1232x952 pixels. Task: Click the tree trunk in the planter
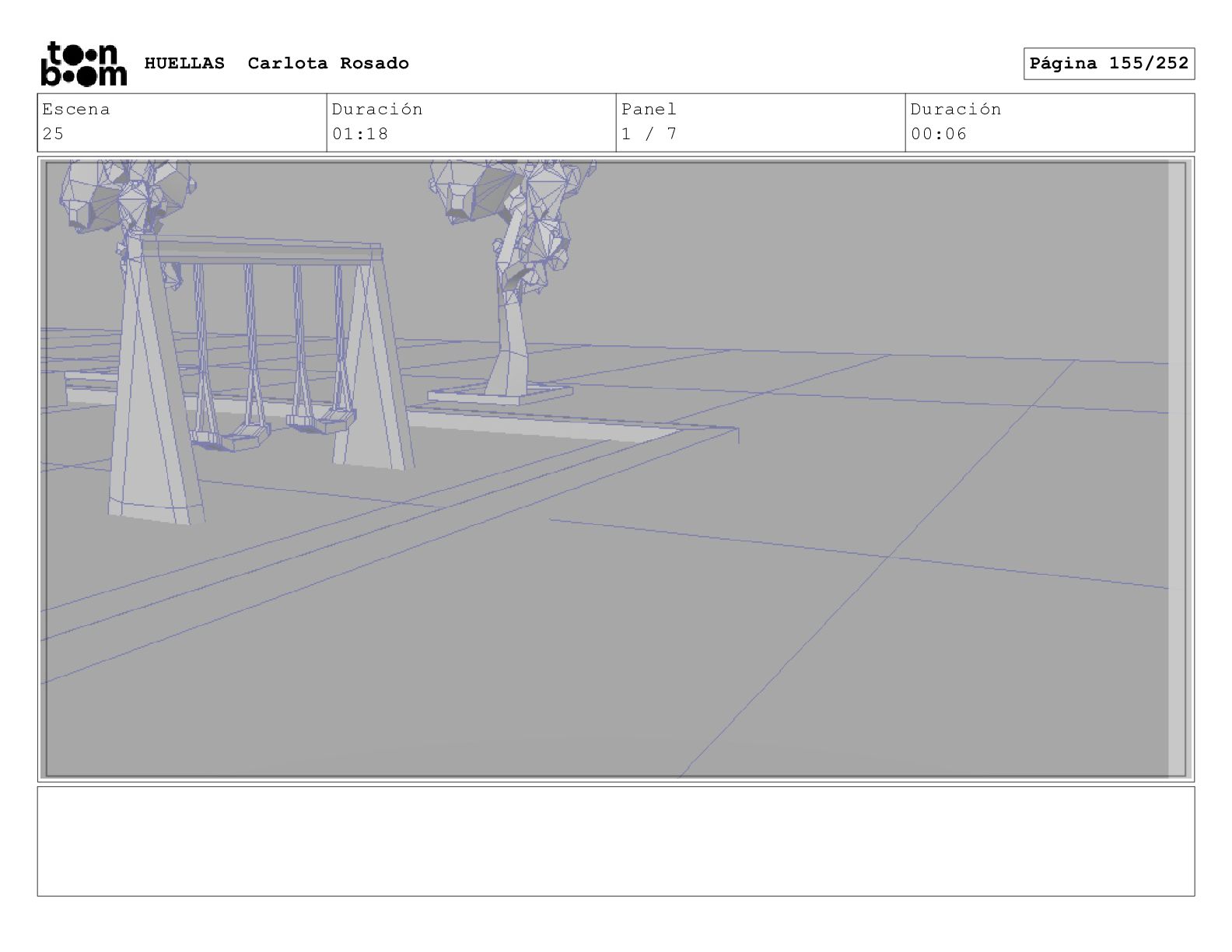509,311
